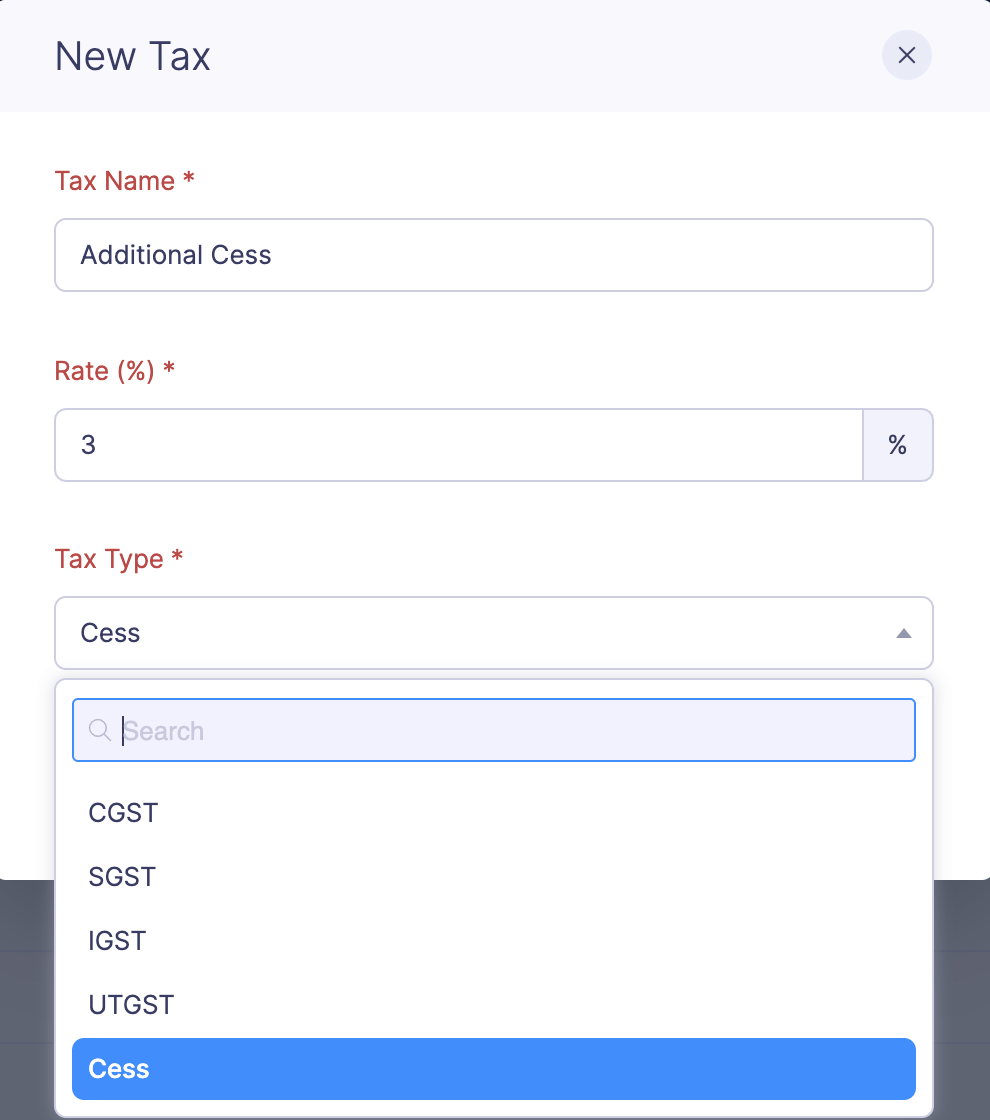The image size is (990, 1120).
Task: Click inside the Search box
Action: [x=494, y=730]
